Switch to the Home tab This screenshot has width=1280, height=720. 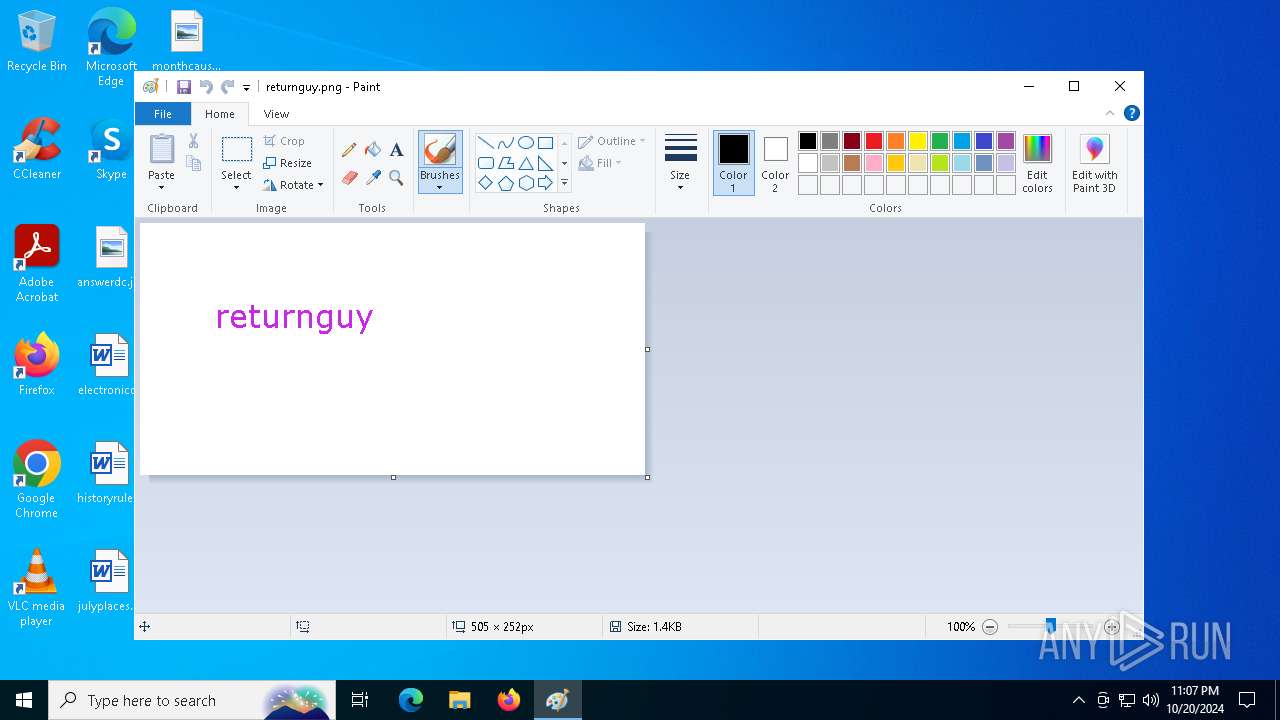[220, 114]
